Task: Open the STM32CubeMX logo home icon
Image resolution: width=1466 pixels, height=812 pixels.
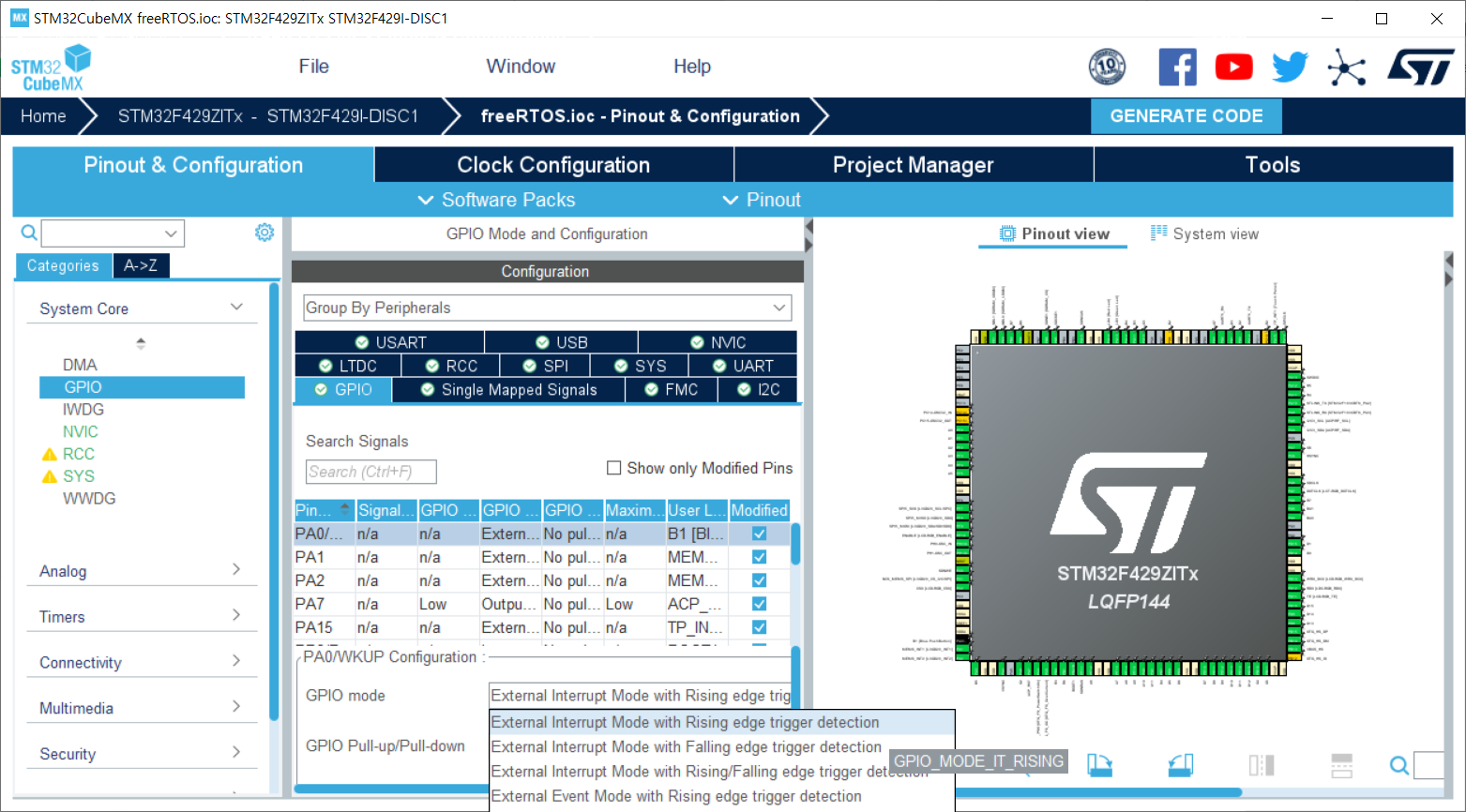Action: pyautogui.click(x=52, y=68)
